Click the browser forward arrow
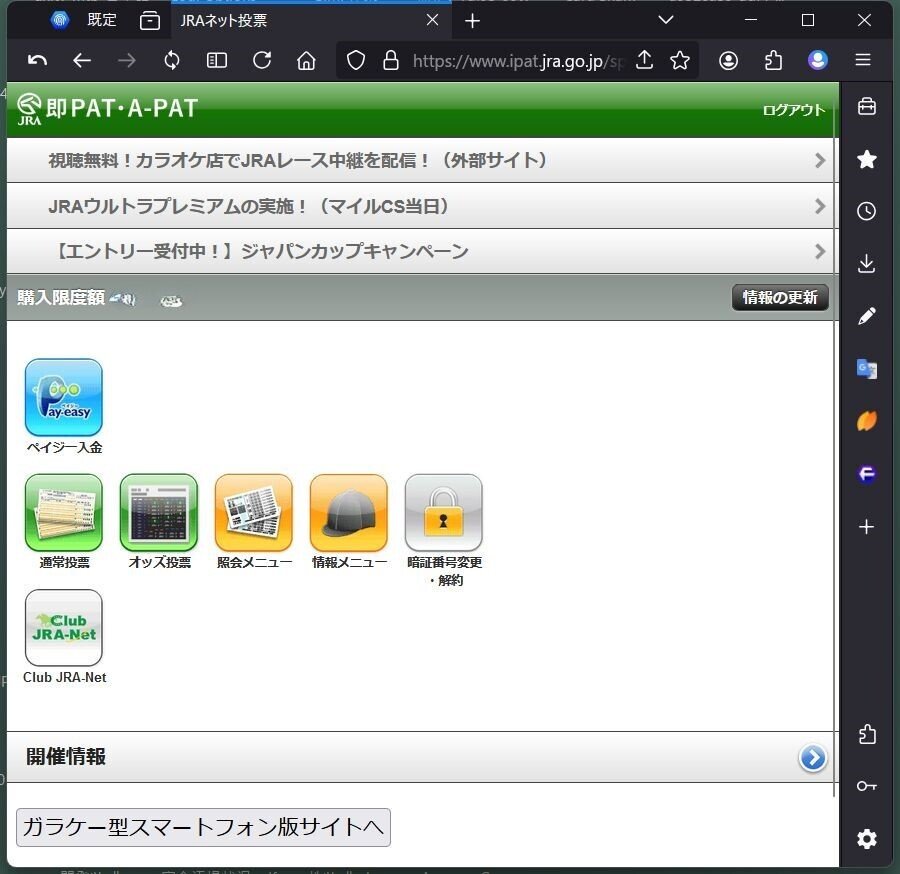900x874 pixels. [127, 60]
